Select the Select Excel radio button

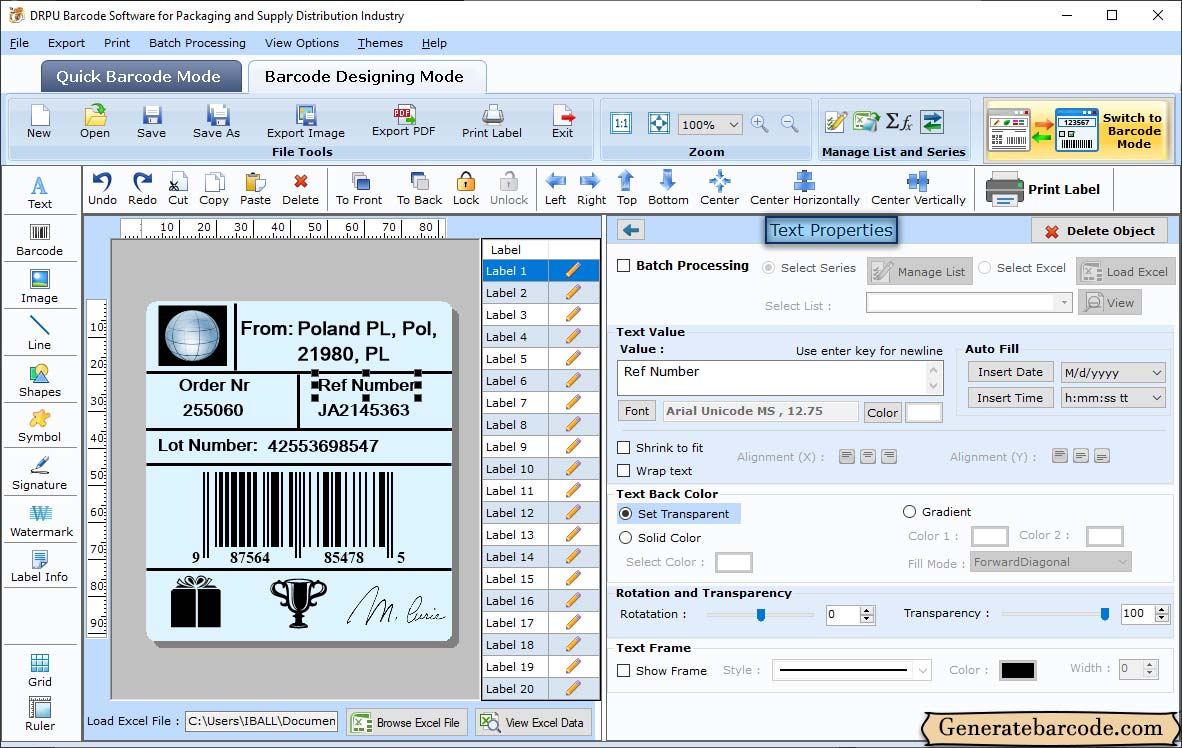point(984,268)
